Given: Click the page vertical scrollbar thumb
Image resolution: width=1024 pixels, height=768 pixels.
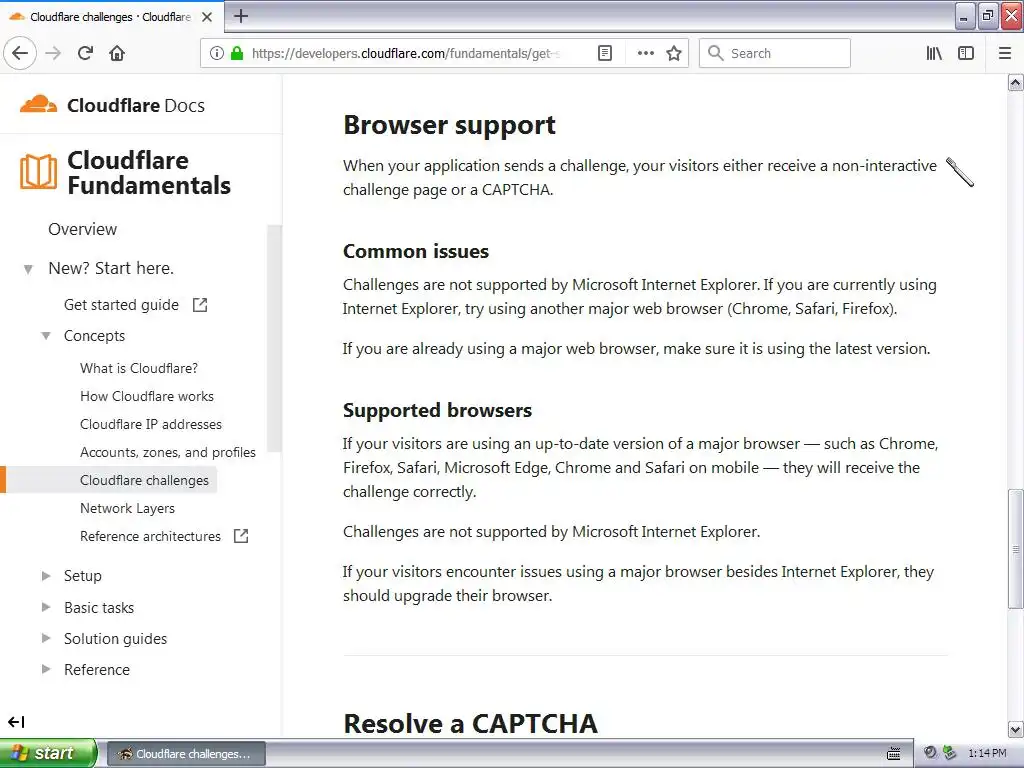Looking at the screenshot, I should click(1016, 549).
